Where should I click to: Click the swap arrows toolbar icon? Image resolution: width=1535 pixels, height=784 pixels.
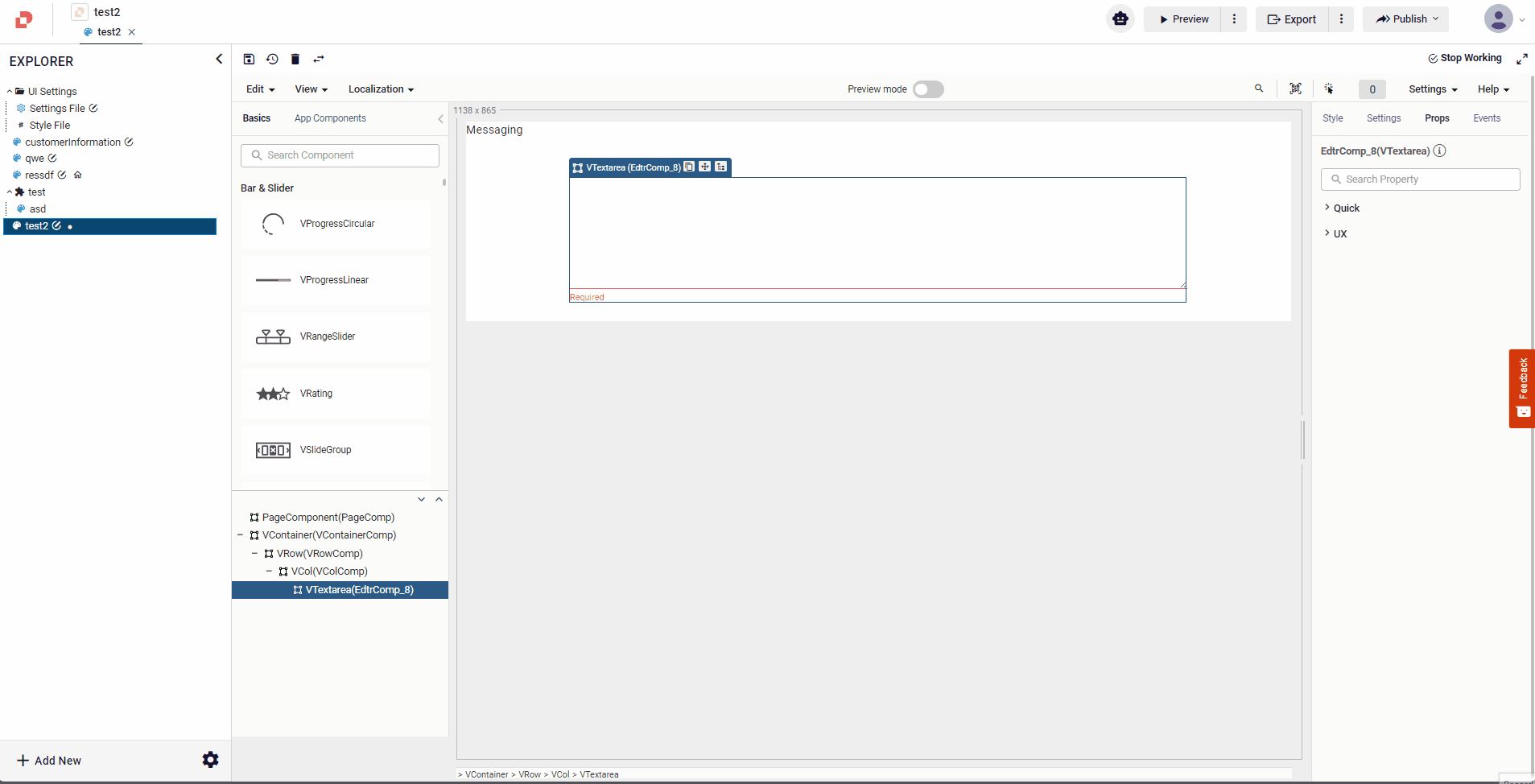click(x=319, y=59)
